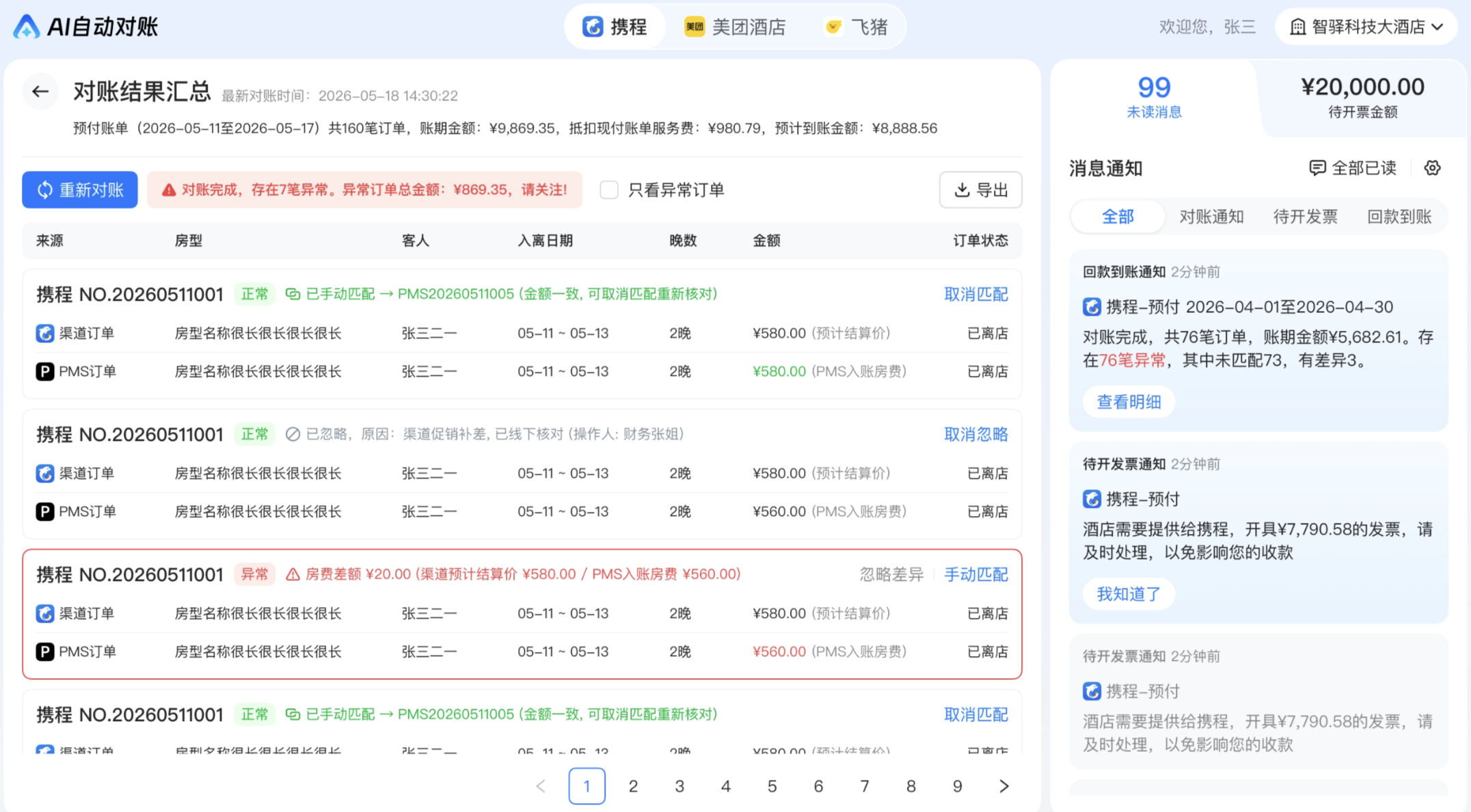Click 忽略差异 on the abnormal order

tap(891, 575)
